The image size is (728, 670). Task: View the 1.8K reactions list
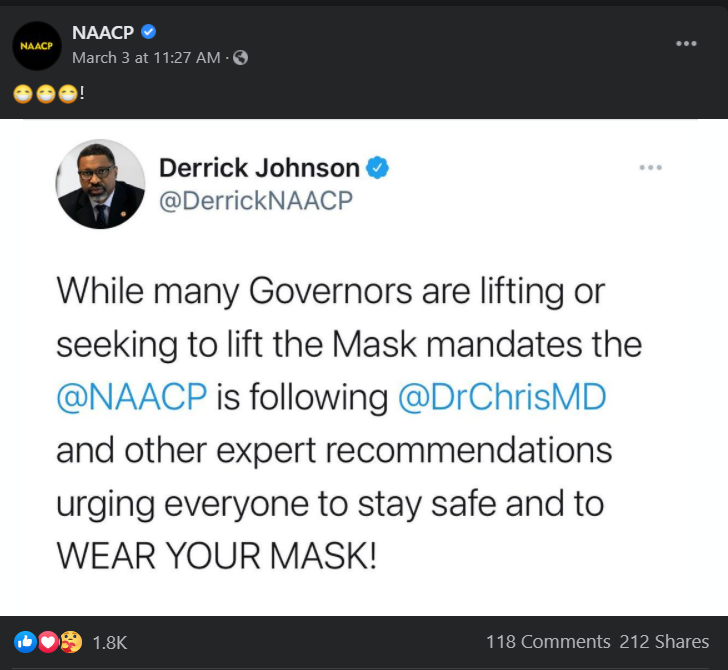pos(109,643)
